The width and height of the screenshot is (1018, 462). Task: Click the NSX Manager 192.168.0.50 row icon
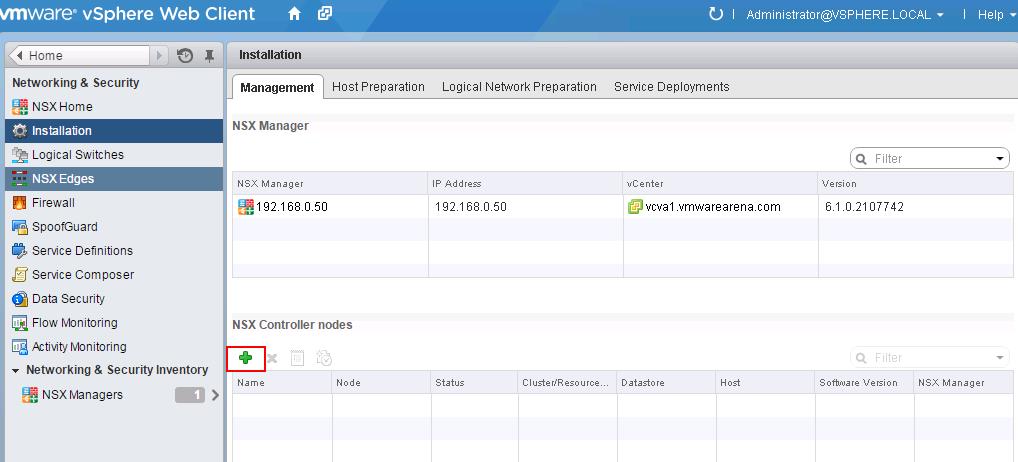(x=246, y=207)
